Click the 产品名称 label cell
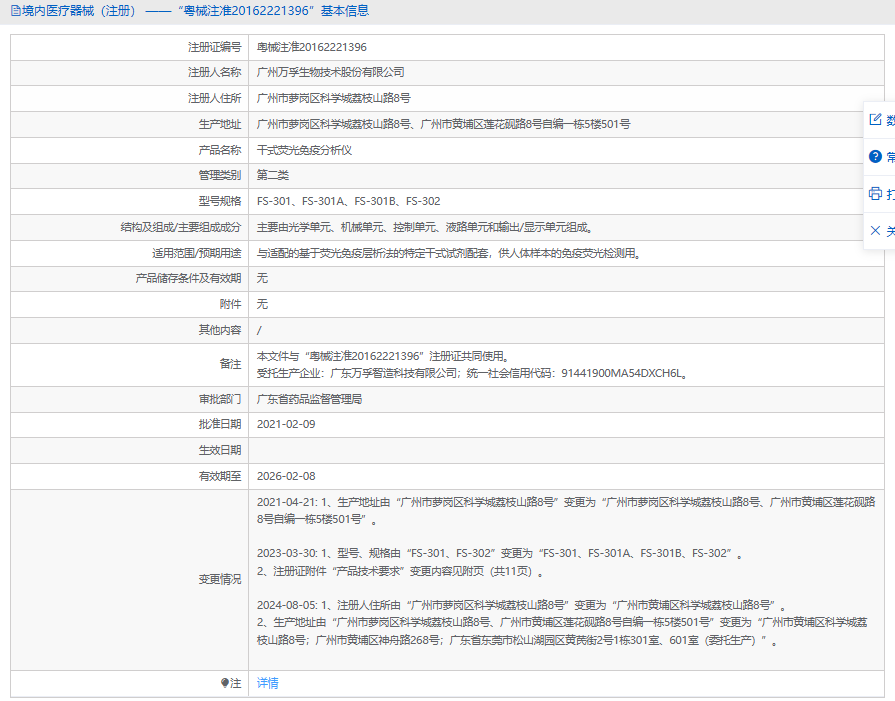The height and width of the screenshot is (701, 895). point(130,150)
